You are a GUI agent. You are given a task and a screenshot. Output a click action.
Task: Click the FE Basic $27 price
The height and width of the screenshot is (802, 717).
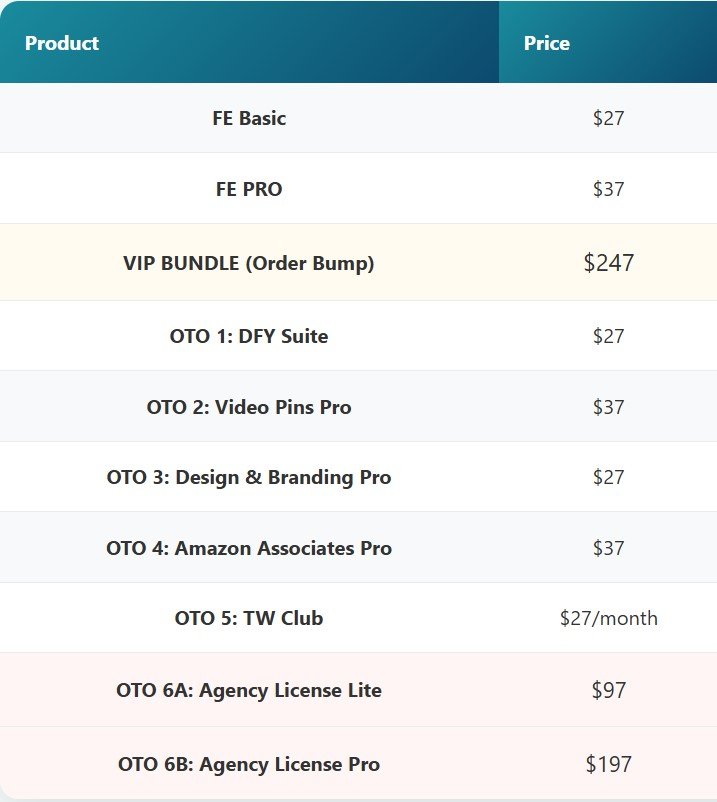tap(608, 118)
